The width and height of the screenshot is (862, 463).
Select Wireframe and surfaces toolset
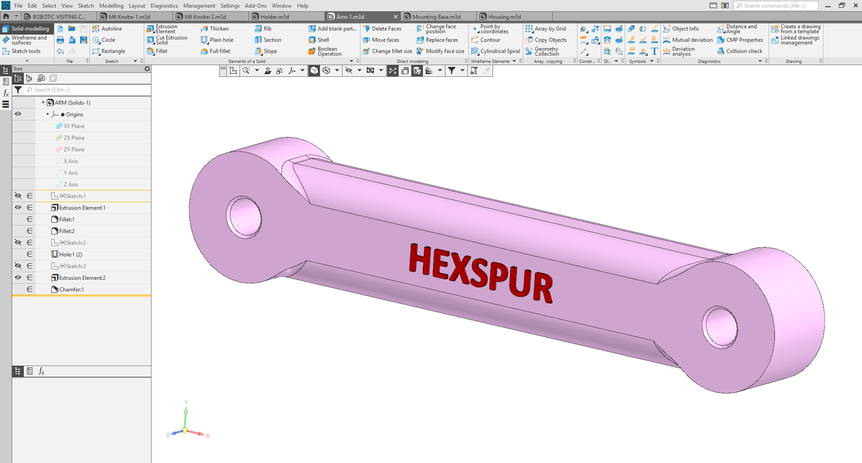tap(25, 40)
